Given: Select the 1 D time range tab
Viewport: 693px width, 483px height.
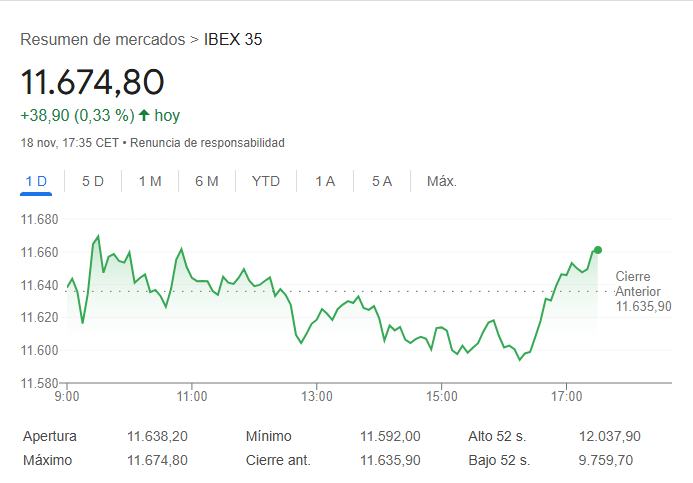Looking at the screenshot, I should [36, 181].
